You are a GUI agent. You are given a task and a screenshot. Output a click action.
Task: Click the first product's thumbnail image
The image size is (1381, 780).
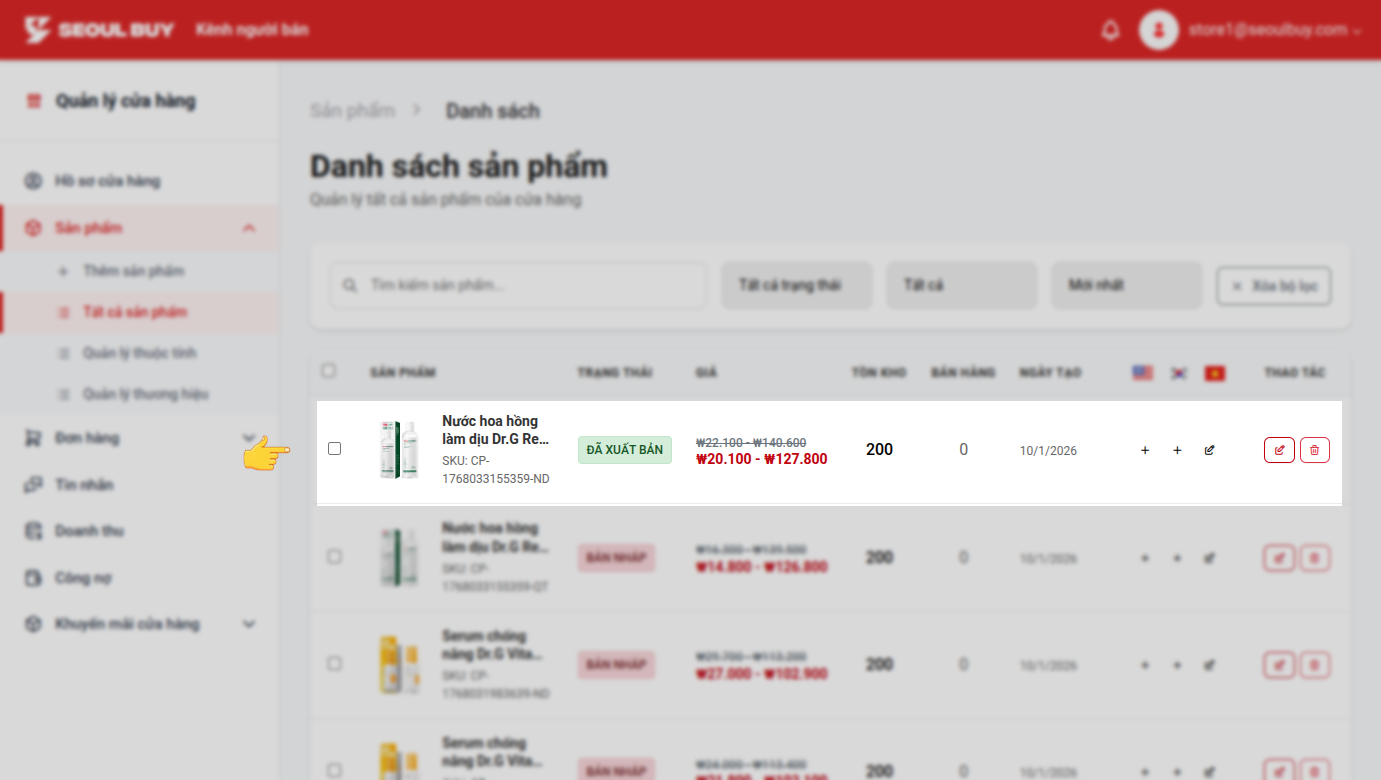(399, 450)
